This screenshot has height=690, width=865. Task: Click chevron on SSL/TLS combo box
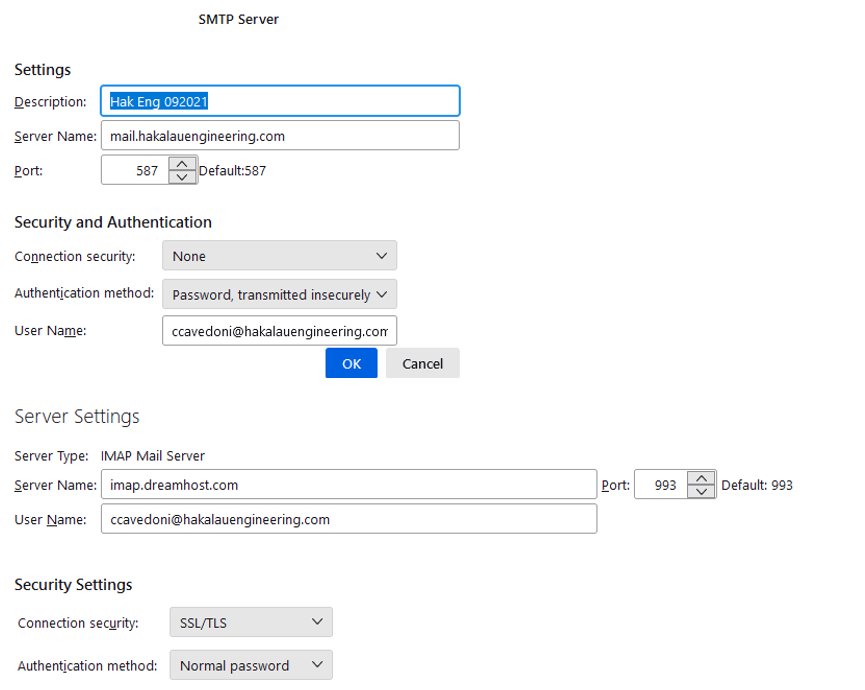click(x=317, y=623)
